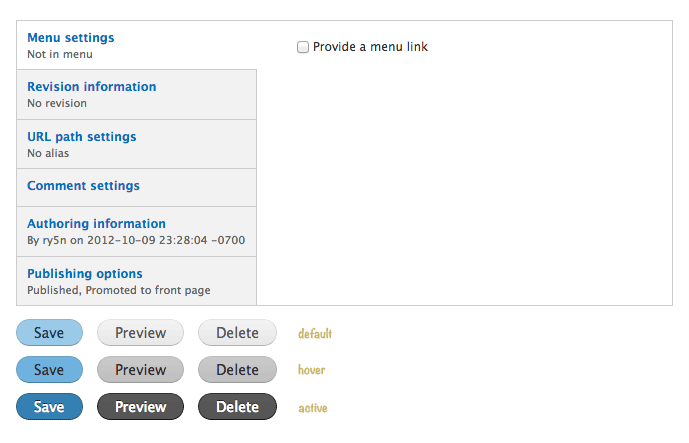
Task: Select the URL path settings tab
Action: pyautogui.click(x=82, y=137)
